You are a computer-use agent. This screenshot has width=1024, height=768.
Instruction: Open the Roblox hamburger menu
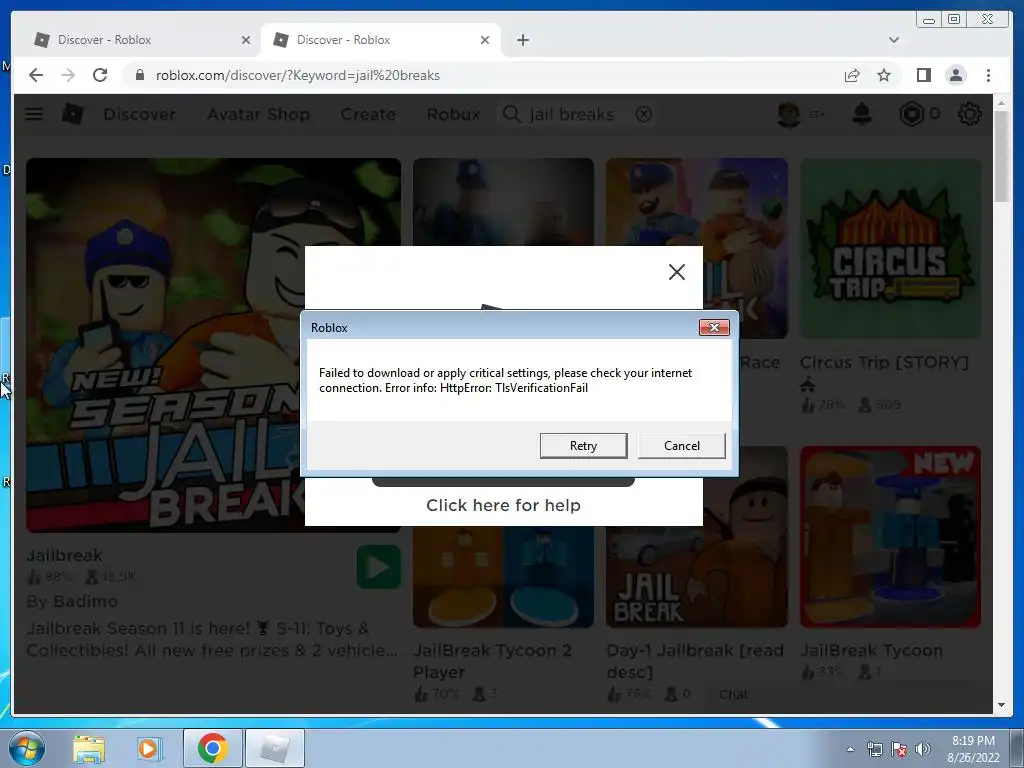point(34,114)
